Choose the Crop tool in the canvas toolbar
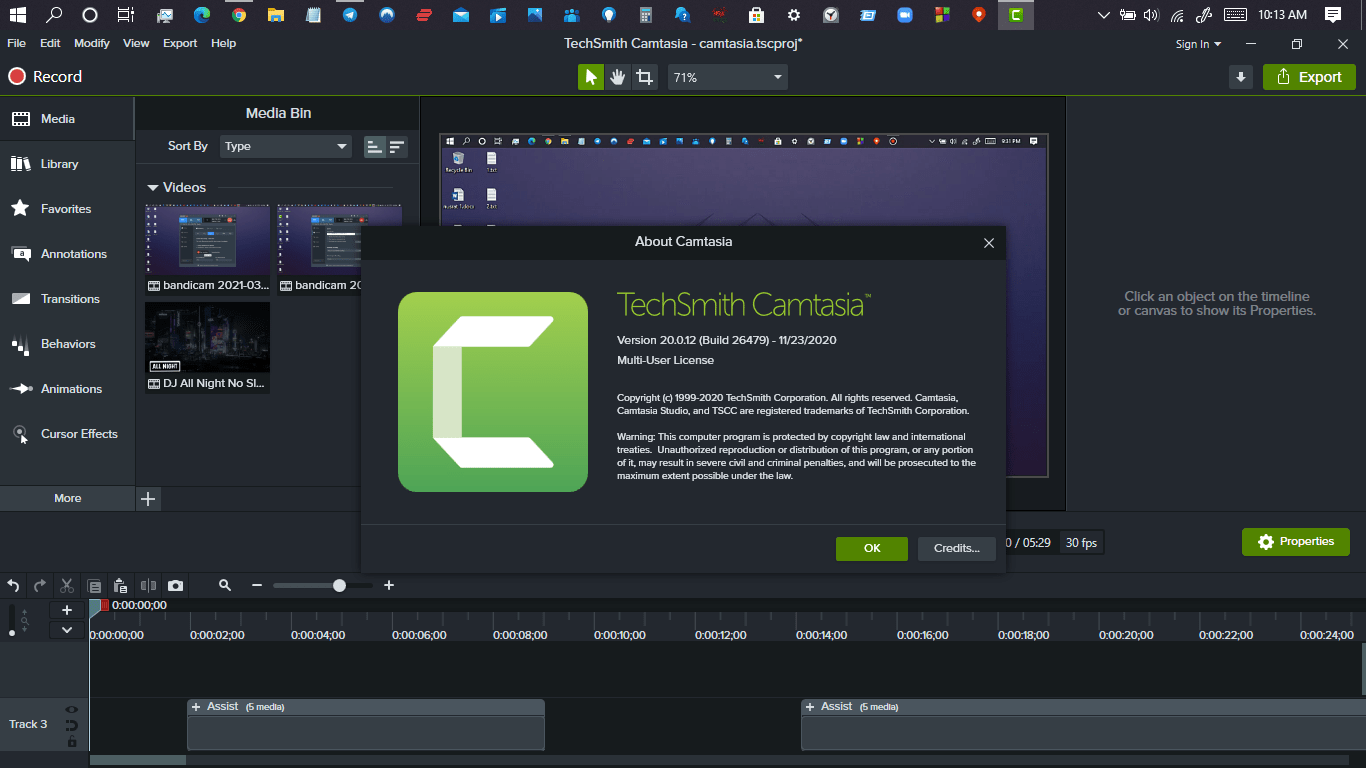Image resolution: width=1366 pixels, height=768 pixels. 645,77
